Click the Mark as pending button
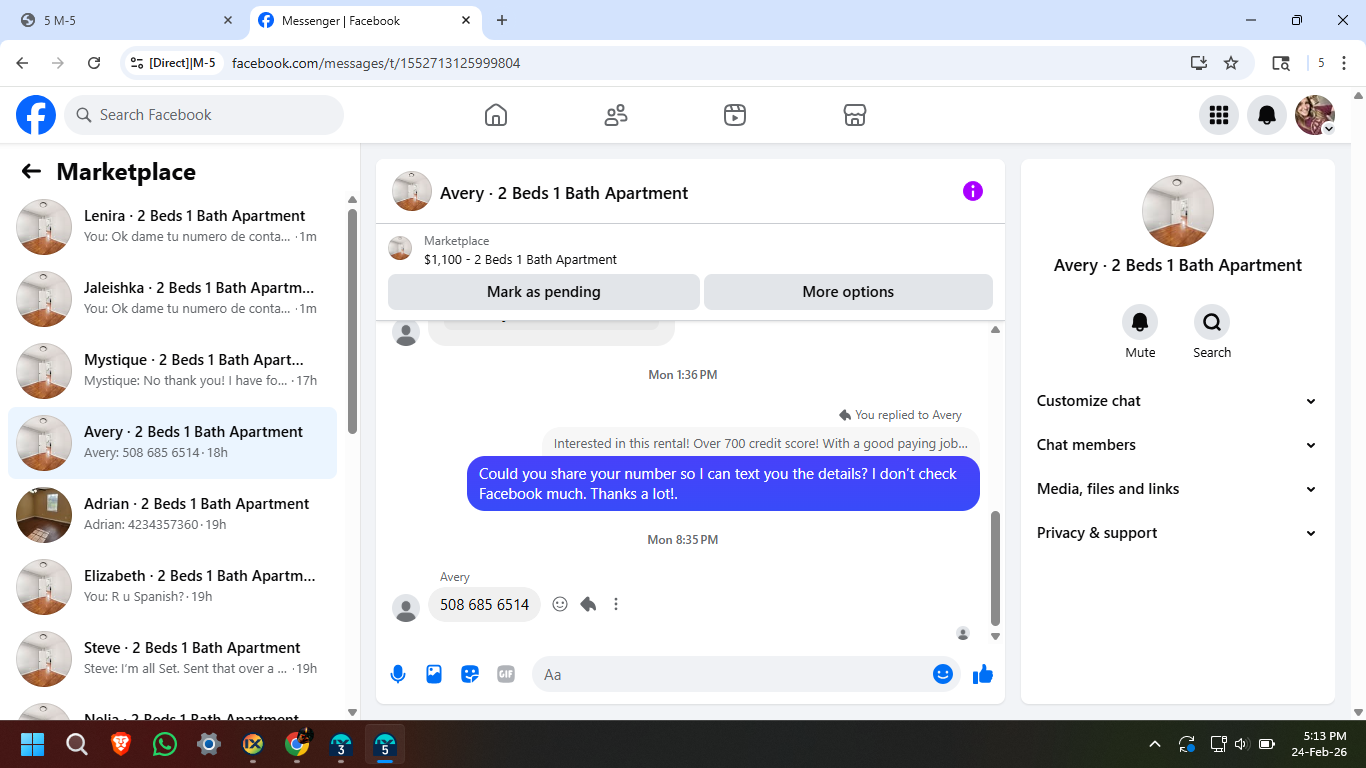1366x768 pixels. 544,292
